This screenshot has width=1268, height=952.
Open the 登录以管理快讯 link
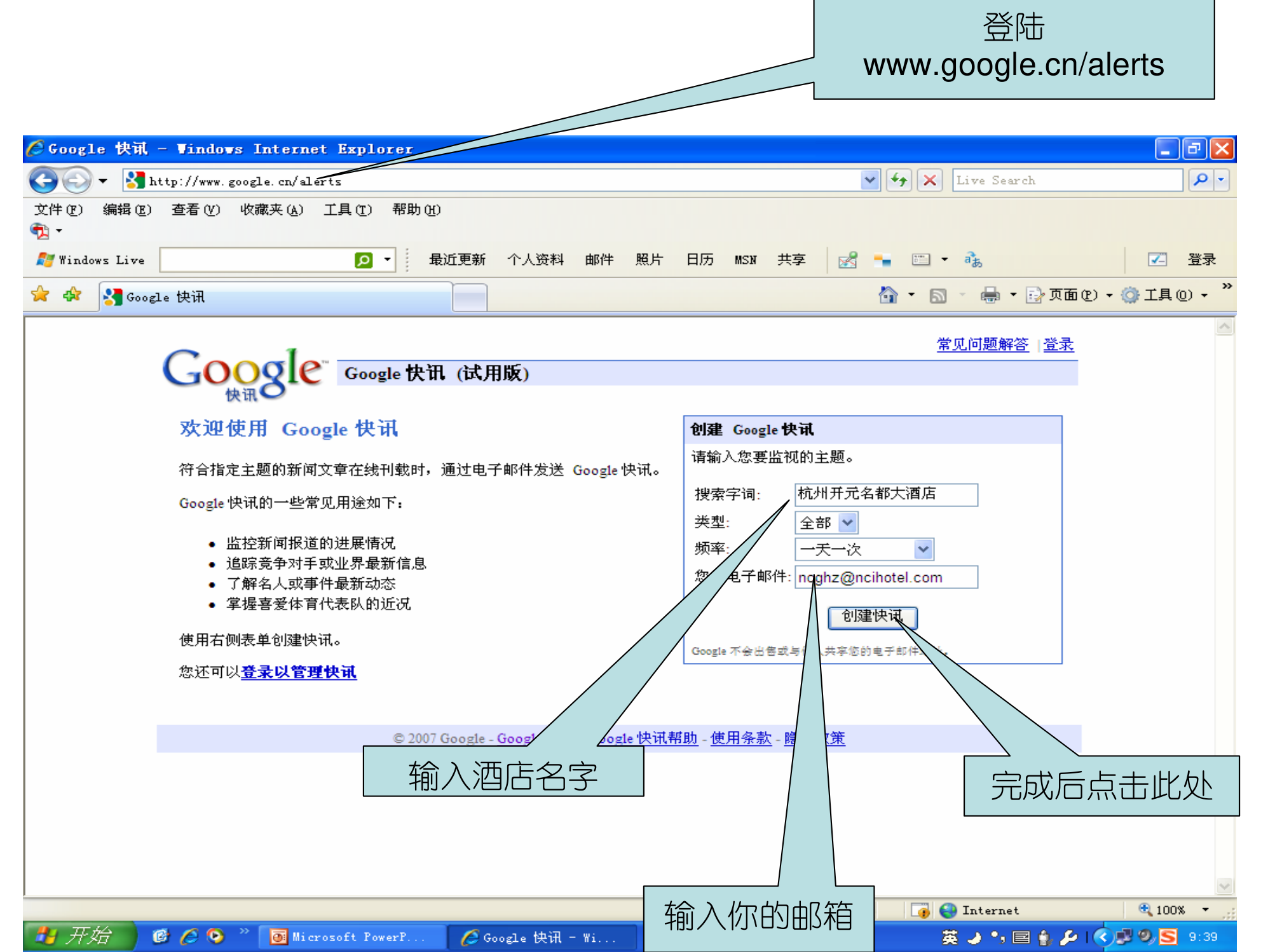coord(299,672)
